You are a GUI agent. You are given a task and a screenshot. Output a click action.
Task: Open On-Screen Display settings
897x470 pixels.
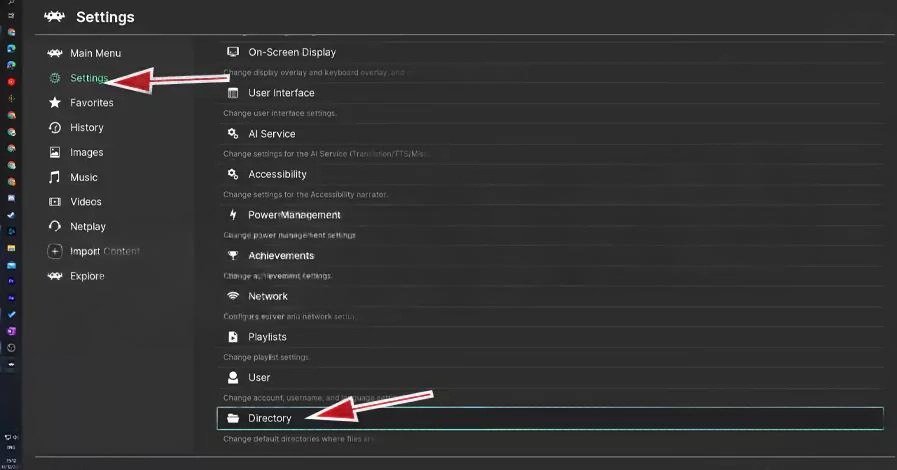point(291,52)
